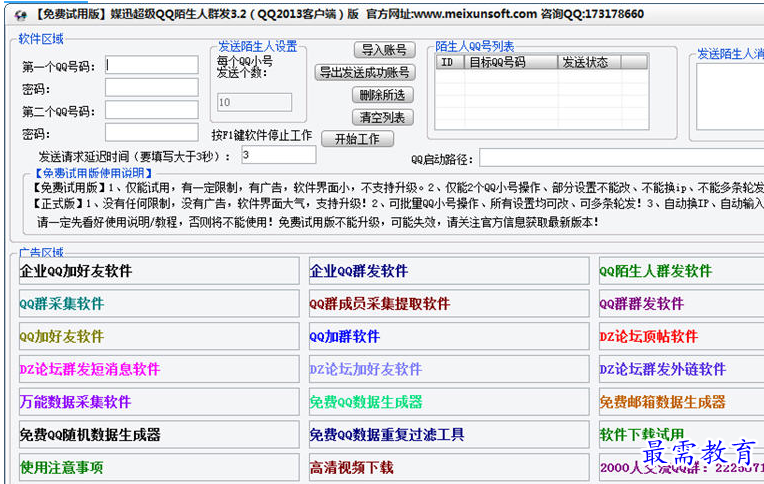Click the 发送请求延迟时间 delay field
Viewport: 764px width, 484px height.
279,155
